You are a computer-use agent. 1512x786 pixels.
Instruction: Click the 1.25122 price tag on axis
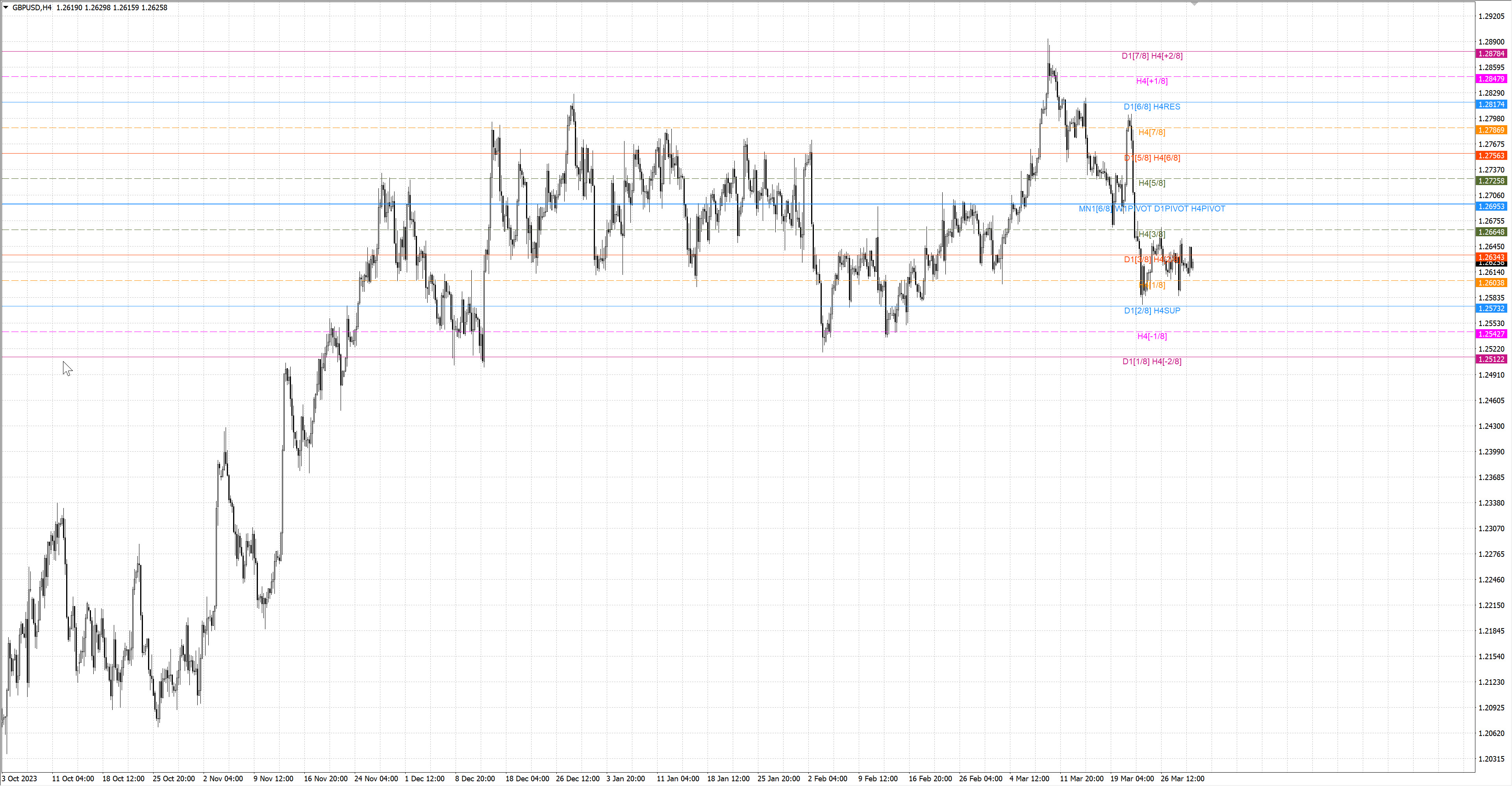[x=1491, y=359]
